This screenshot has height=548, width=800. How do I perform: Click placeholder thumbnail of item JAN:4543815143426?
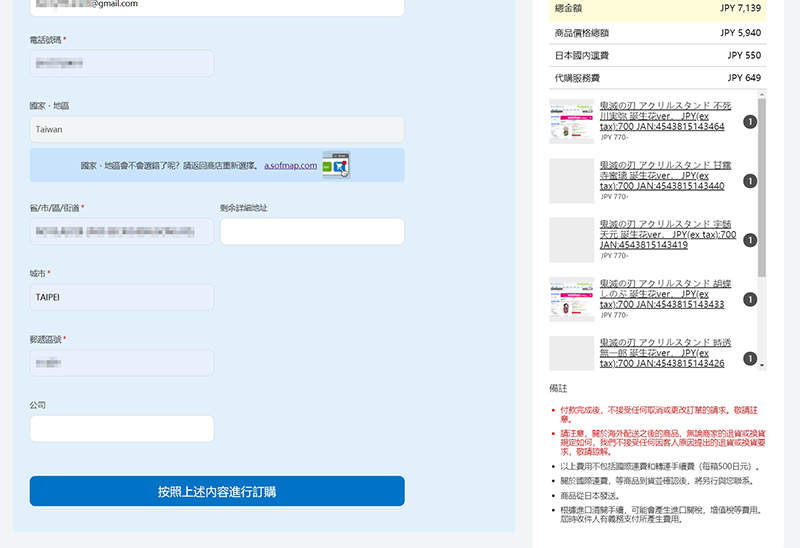571,353
